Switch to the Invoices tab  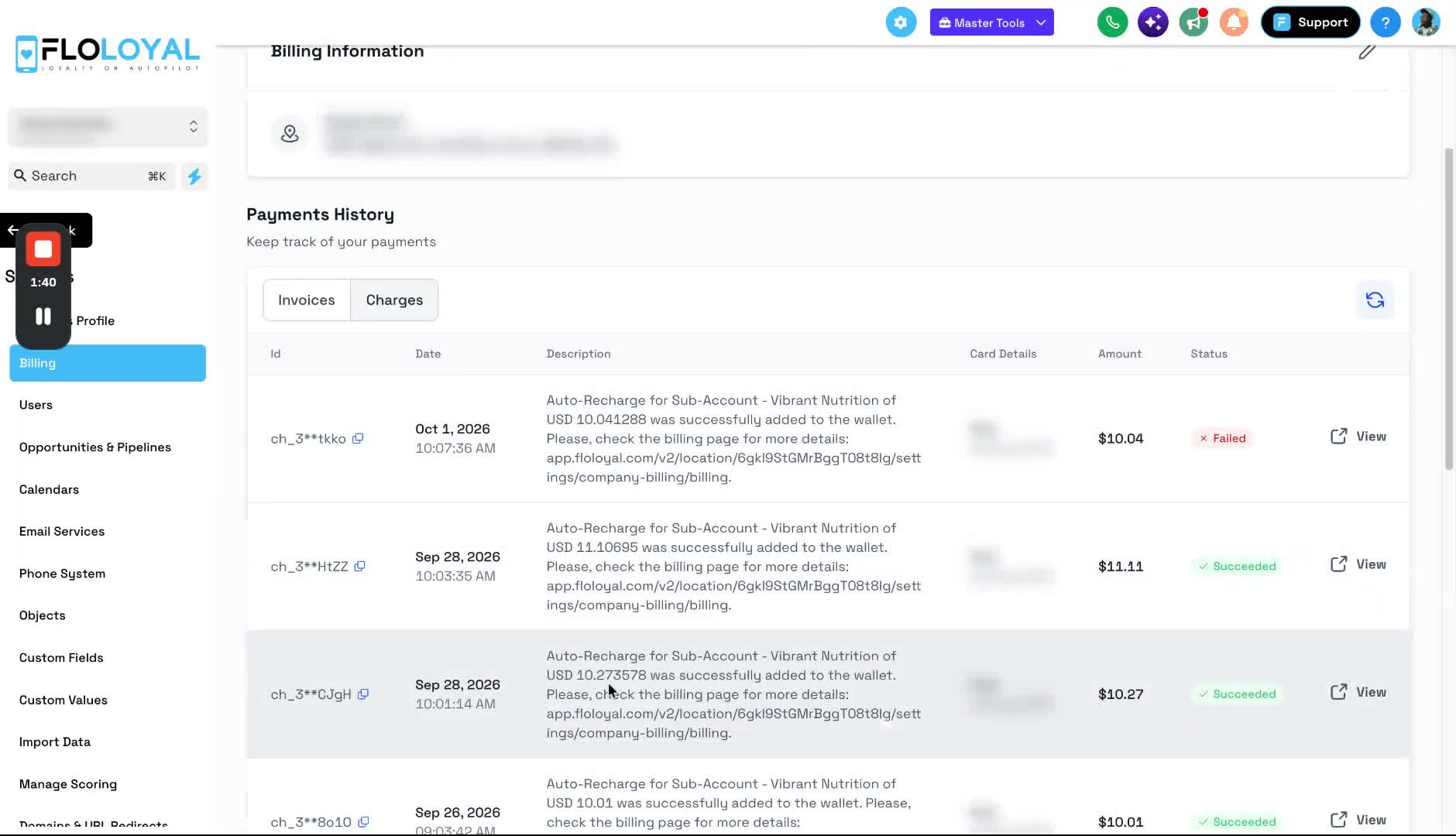[307, 300]
